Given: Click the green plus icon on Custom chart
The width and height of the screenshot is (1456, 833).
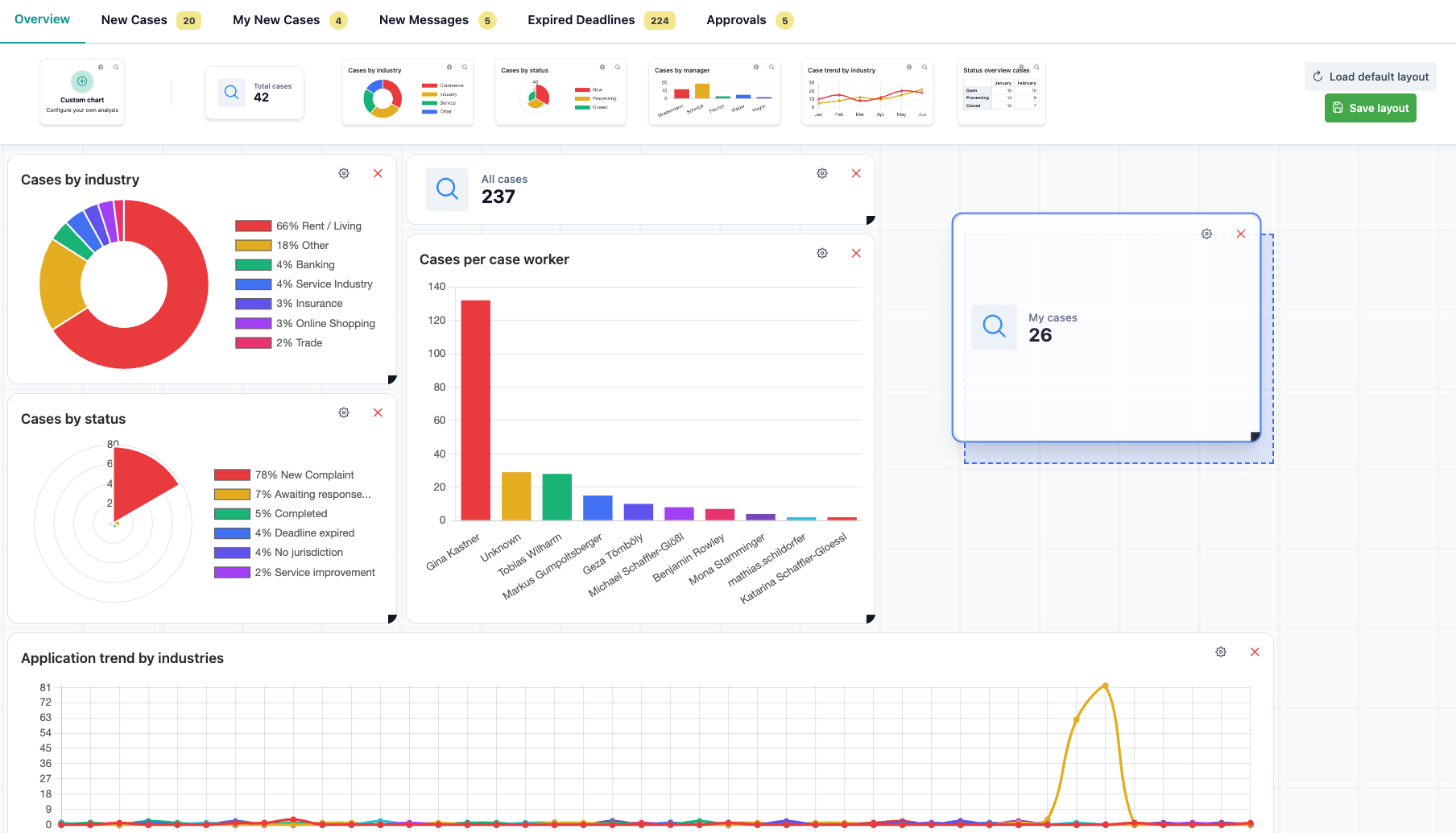Looking at the screenshot, I should (x=82, y=81).
